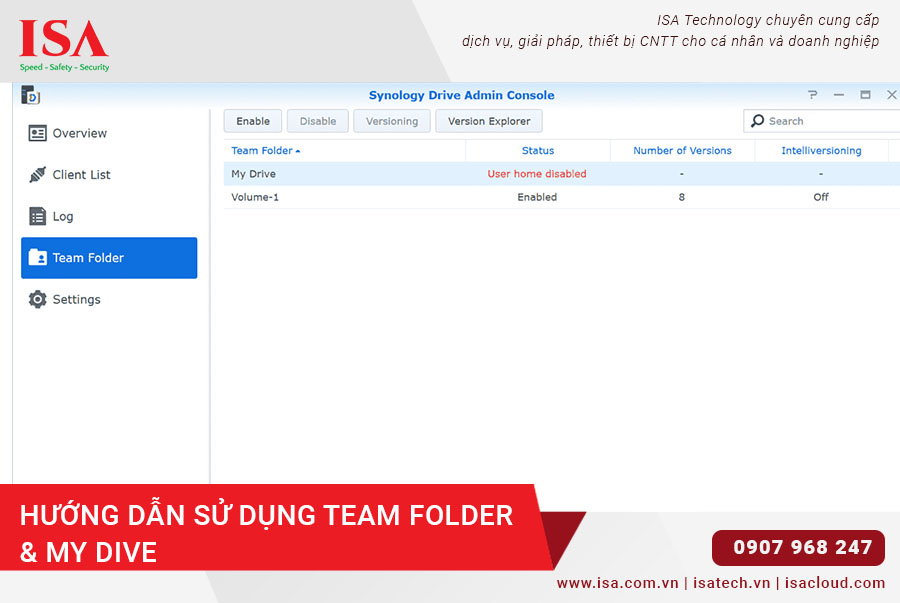Click the help question mark icon
Image resolution: width=900 pixels, height=603 pixels.
[x=812, y=95]
